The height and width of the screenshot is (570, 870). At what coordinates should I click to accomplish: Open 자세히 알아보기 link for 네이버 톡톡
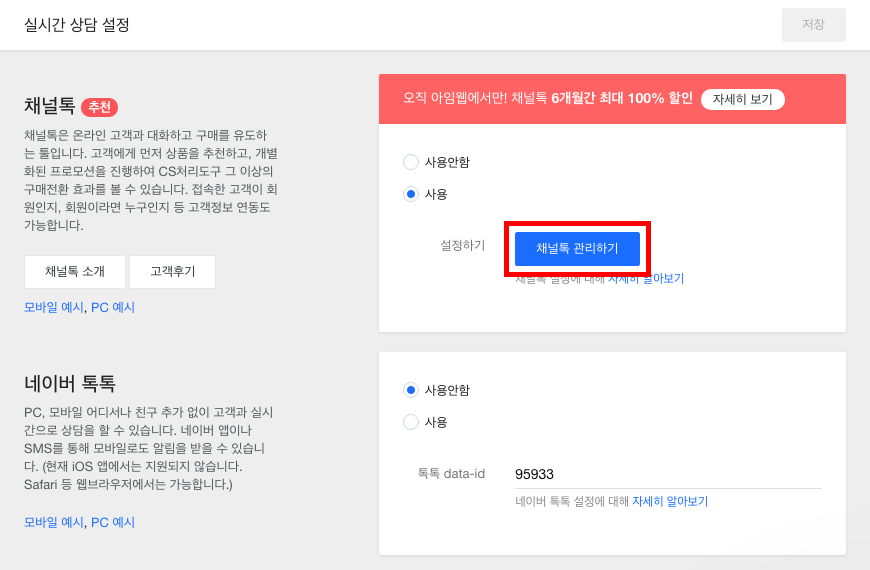(670, 501)
